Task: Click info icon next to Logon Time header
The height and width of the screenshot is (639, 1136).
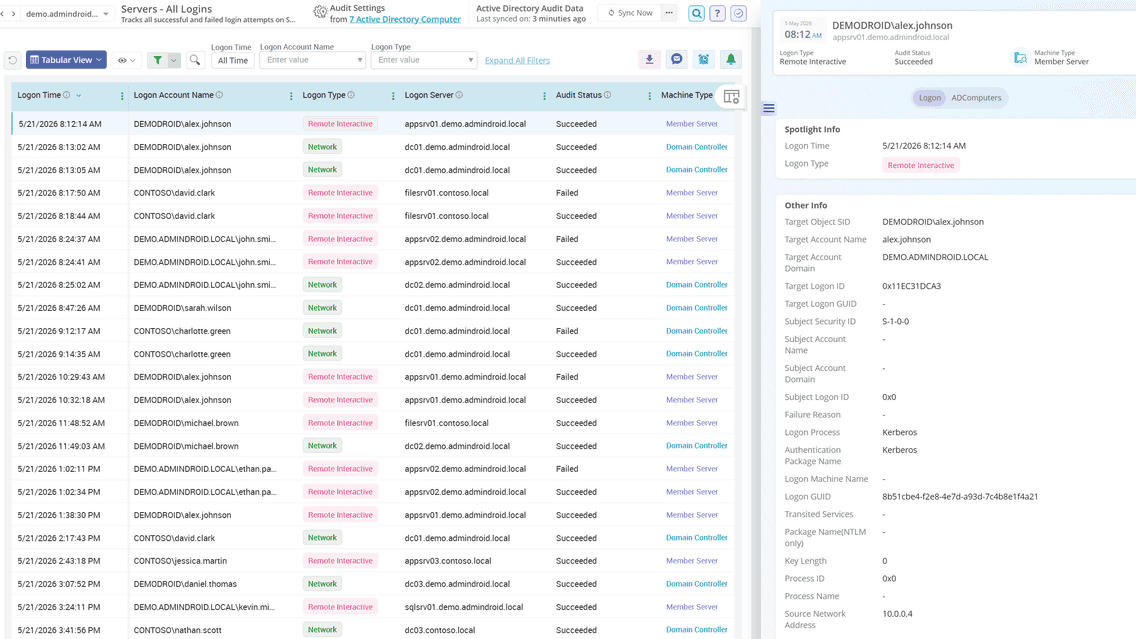Action: coord(67,95)
